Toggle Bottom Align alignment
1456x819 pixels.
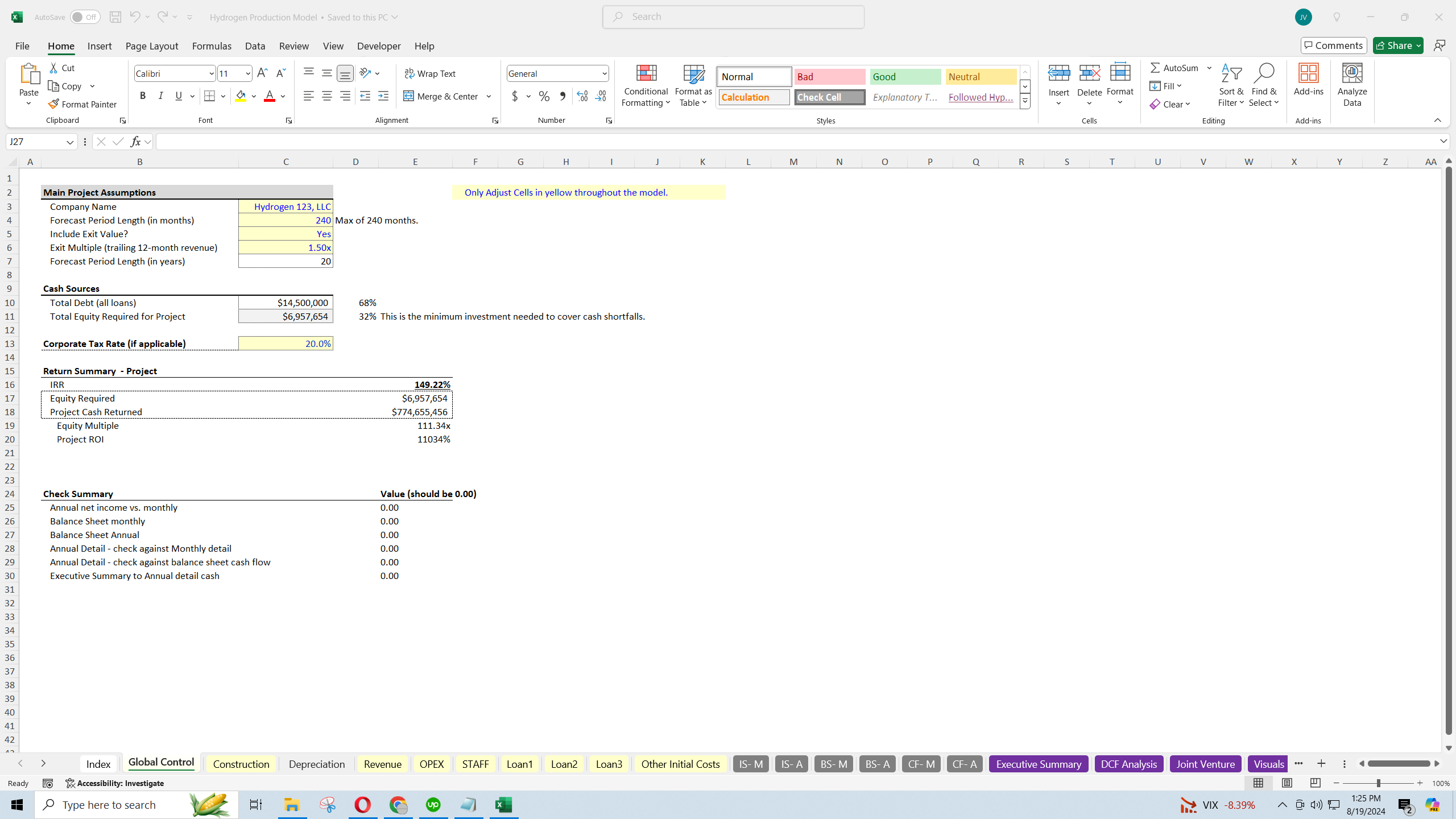pyautogui.click(x=345, y=73)
